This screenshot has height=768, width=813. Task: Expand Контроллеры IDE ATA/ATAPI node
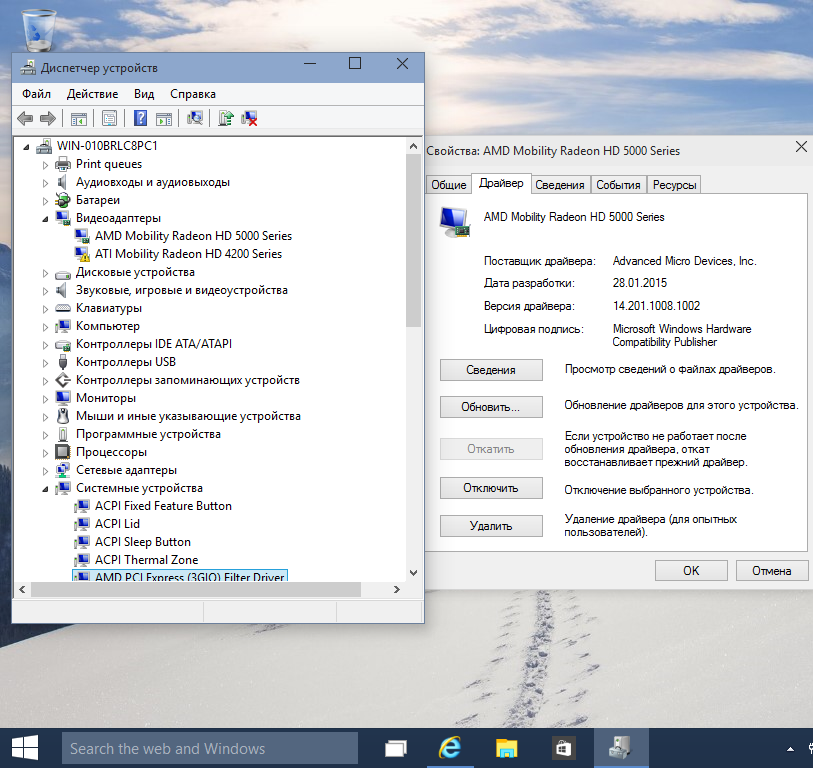(x=46, y=345)
